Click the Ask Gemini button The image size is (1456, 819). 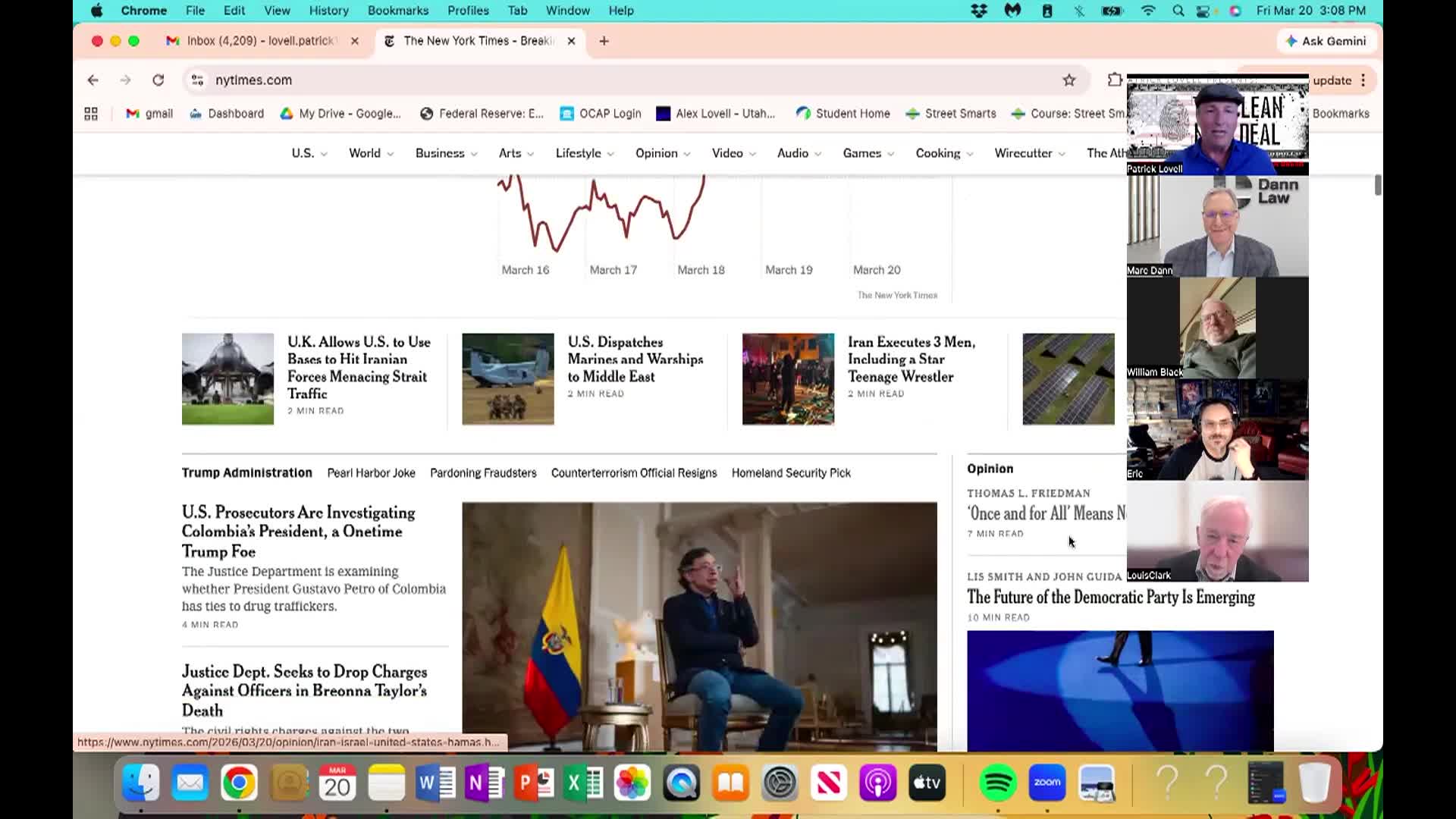[1326, 41]
